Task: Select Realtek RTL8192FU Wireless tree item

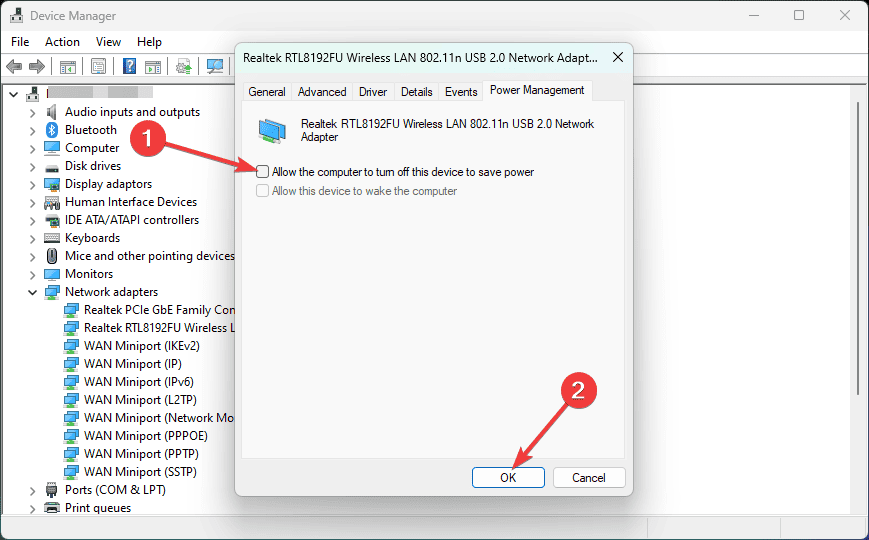Action: point(158,328)
